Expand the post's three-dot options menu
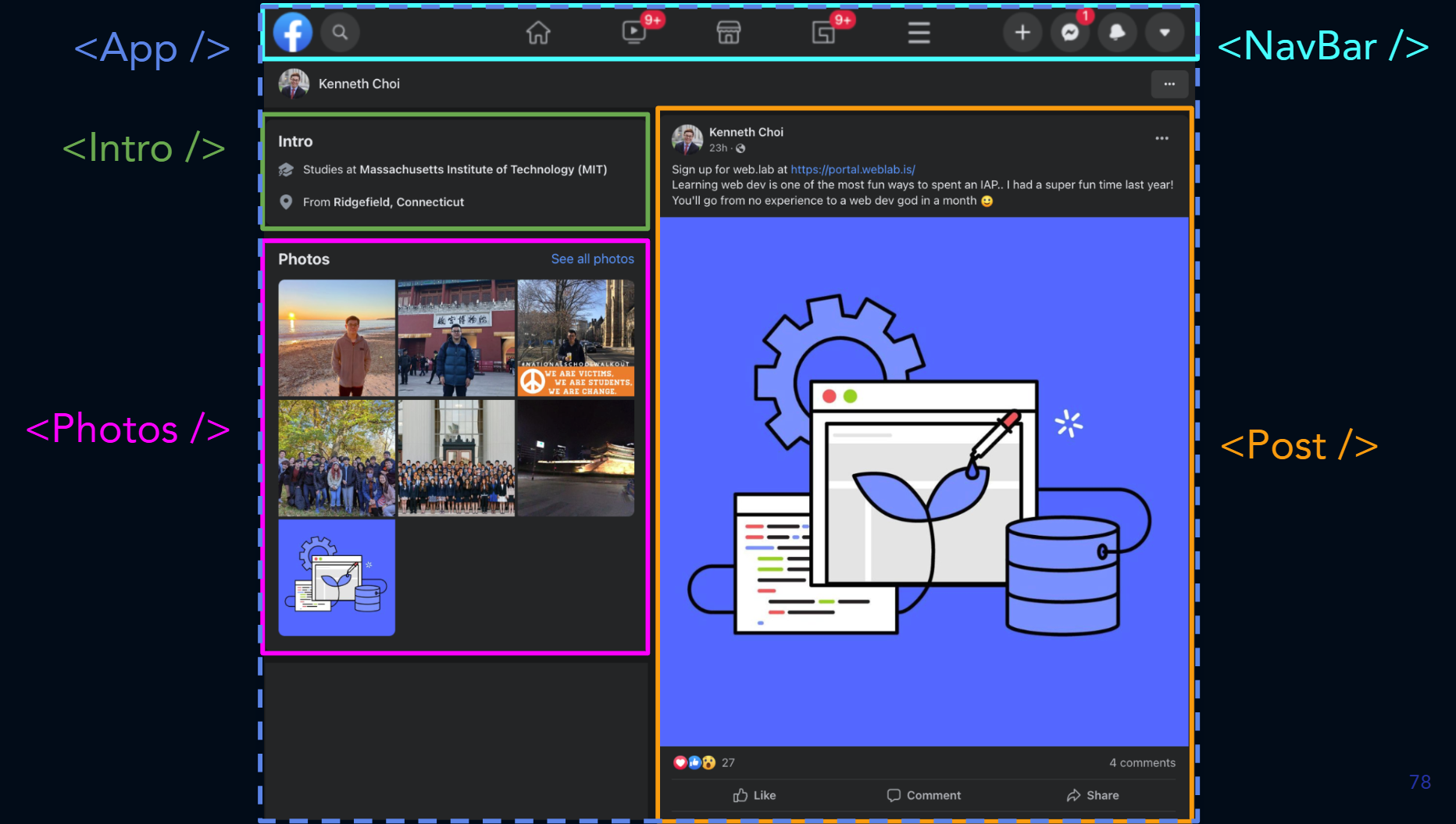1456x824 pixels. [x=1162, y=138]
